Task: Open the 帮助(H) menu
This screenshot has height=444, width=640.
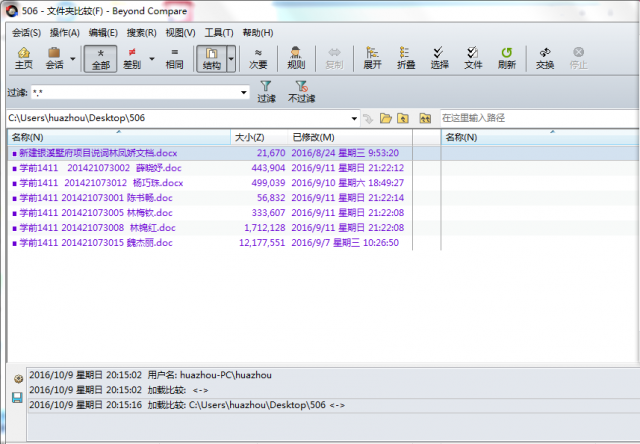Action: 258,33
